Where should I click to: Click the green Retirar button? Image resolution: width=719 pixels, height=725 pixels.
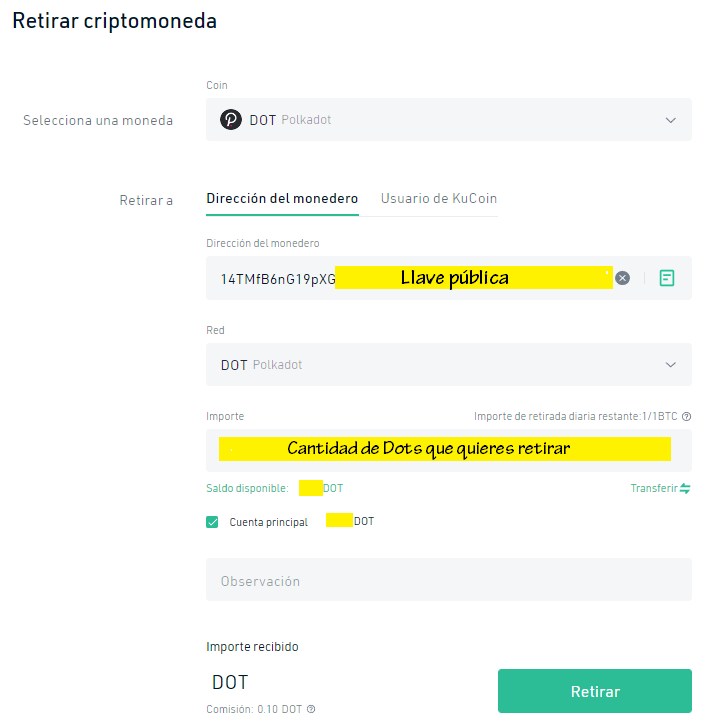595,691
